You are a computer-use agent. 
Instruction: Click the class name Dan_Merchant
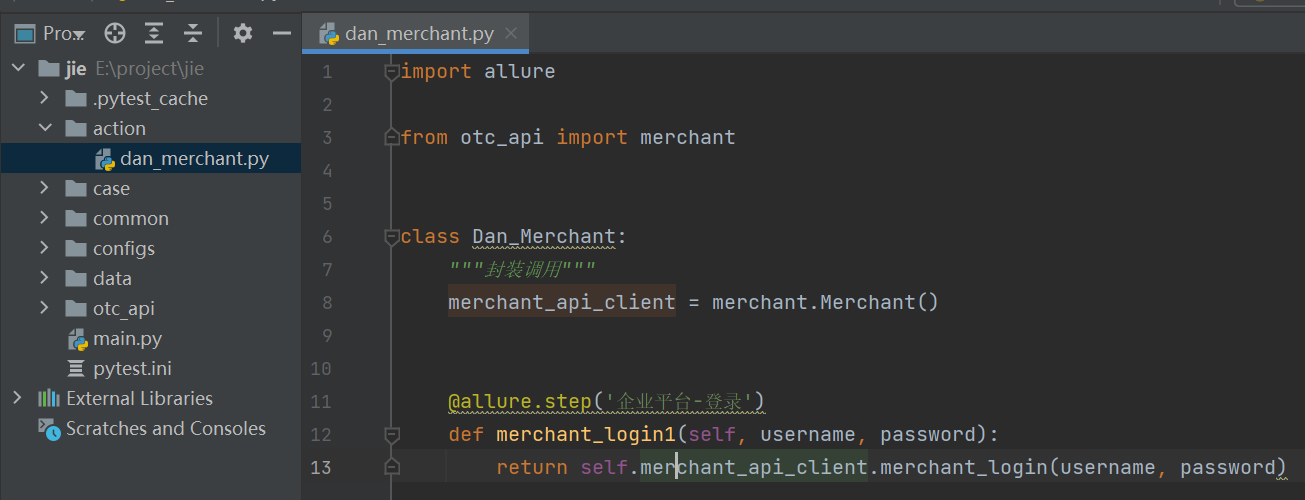[544, 237]
